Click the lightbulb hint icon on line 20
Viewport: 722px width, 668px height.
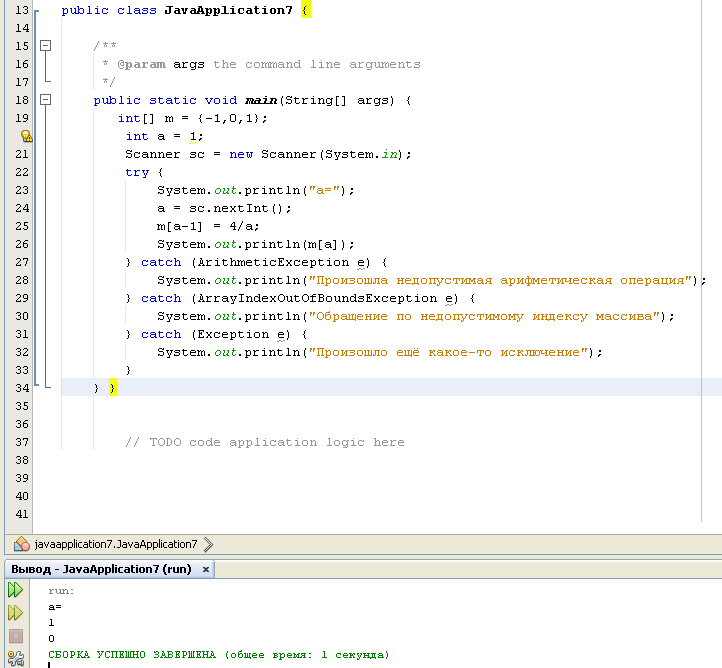(x=26, y=136)
